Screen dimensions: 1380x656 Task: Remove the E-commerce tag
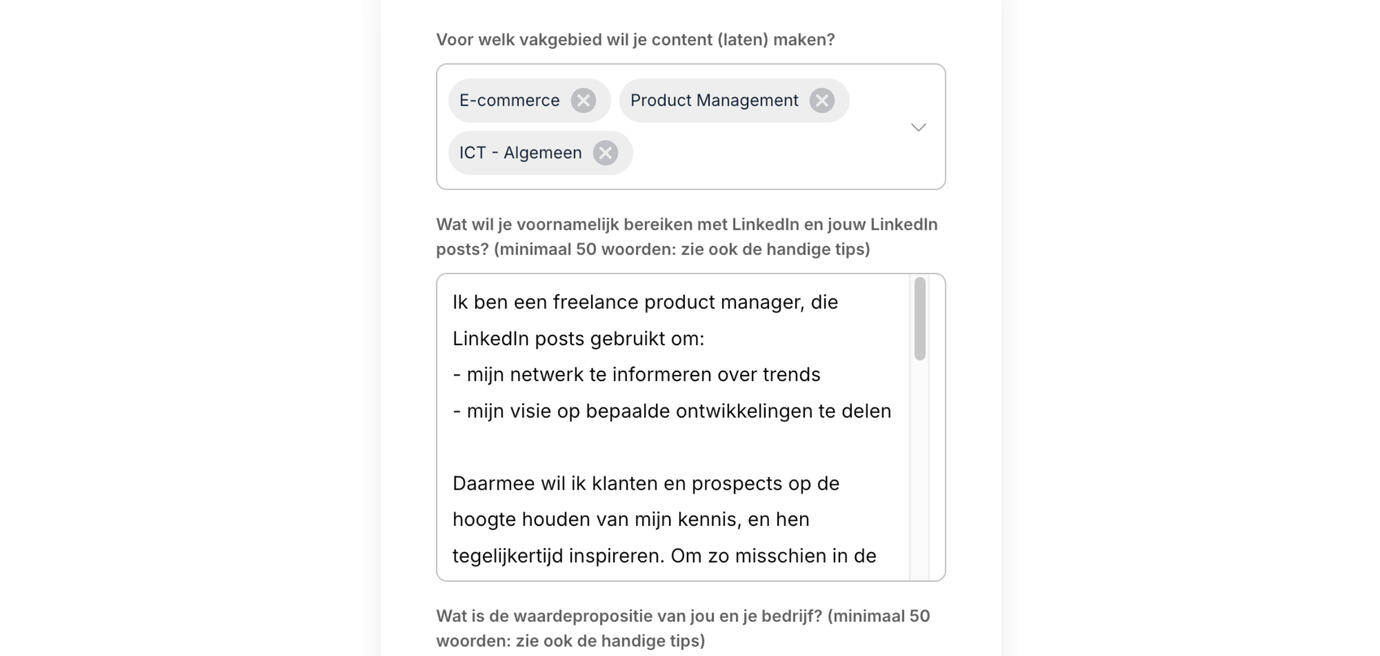pyautogui.click(x=584, y=101)
